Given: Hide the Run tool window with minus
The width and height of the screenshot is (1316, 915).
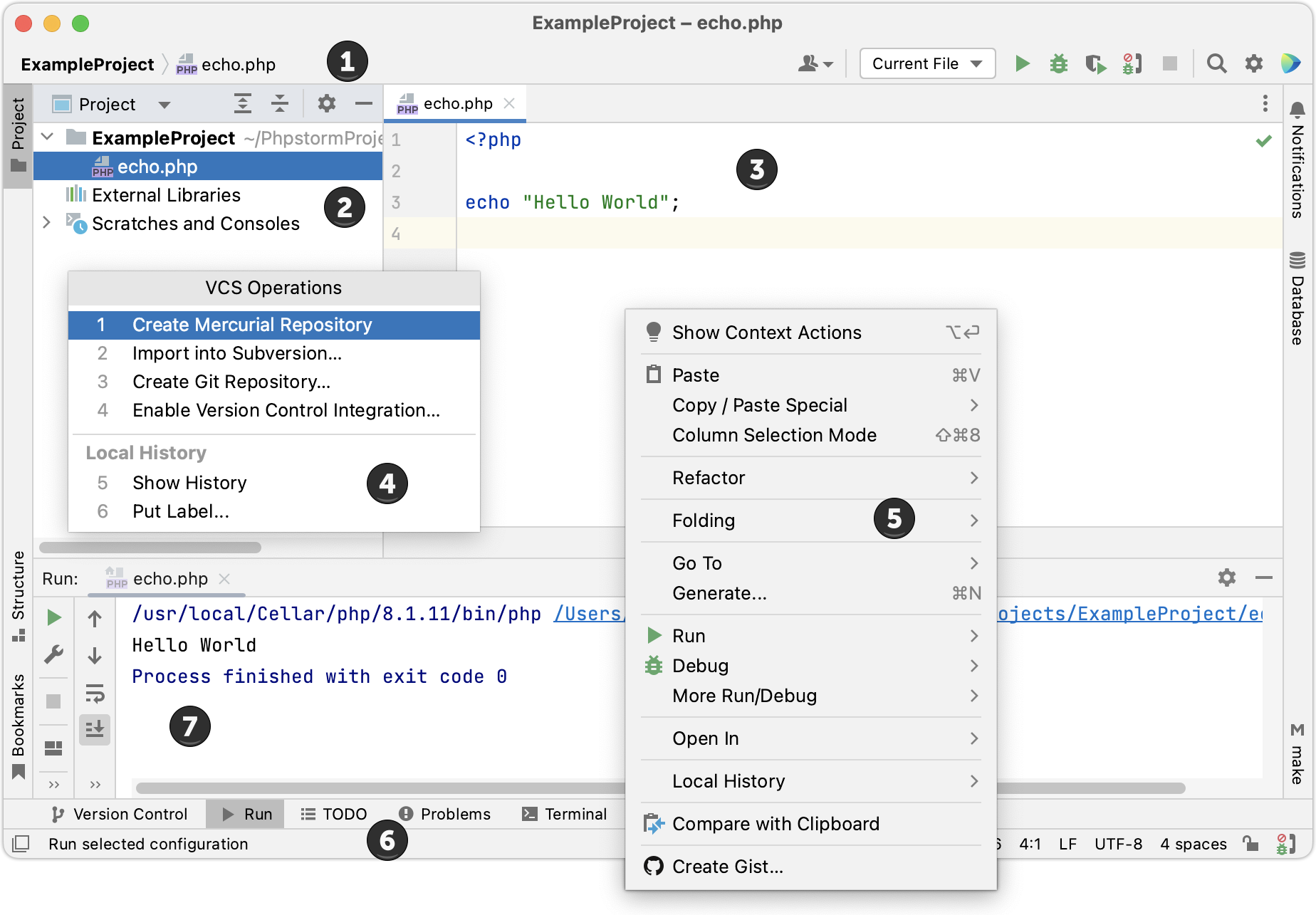Looking at the screenshot, I should tap(1264, 577).
